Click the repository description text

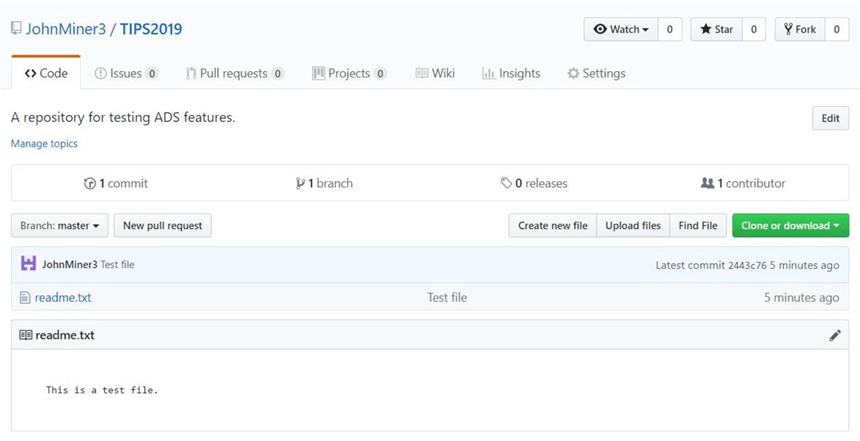[123, 117]
